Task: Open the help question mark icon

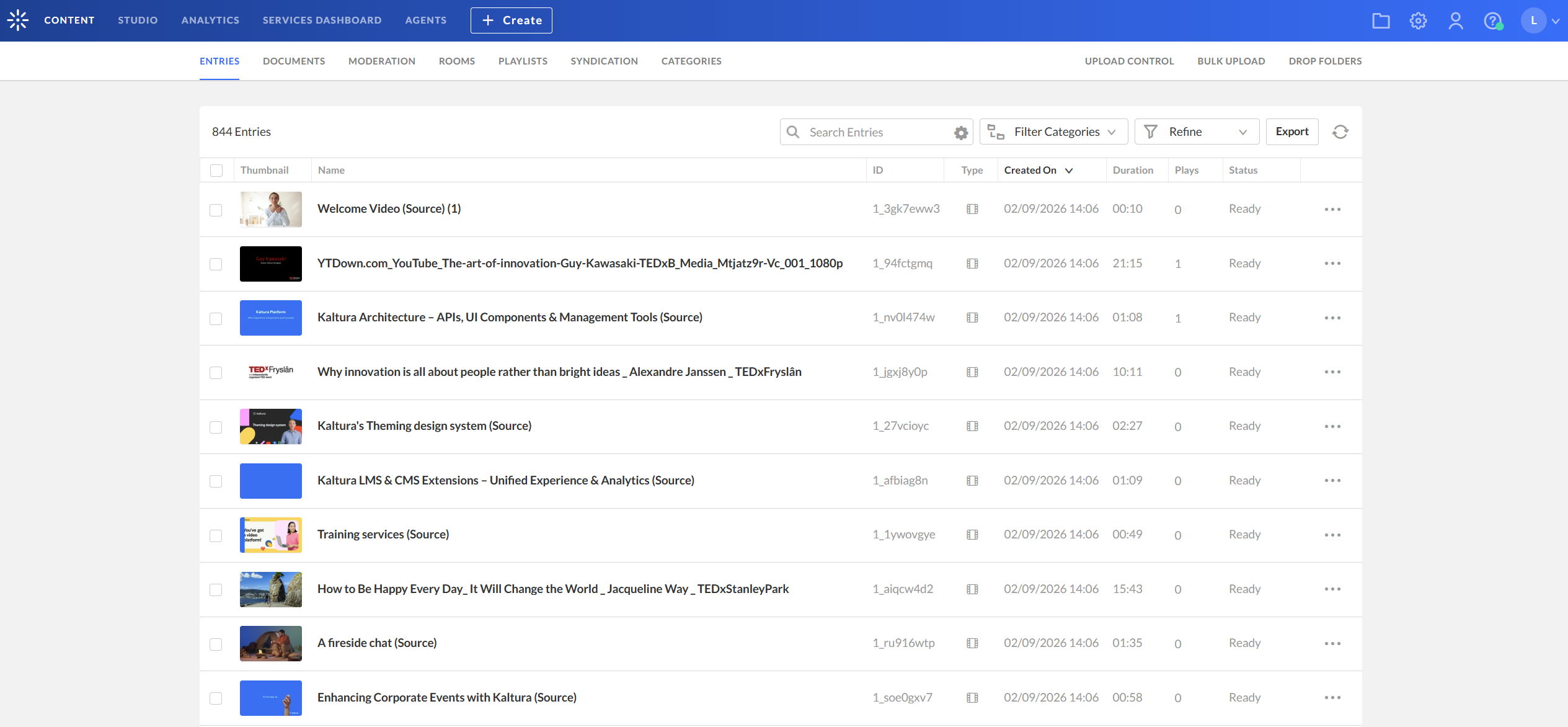Action: click(x=1492, y=20)
